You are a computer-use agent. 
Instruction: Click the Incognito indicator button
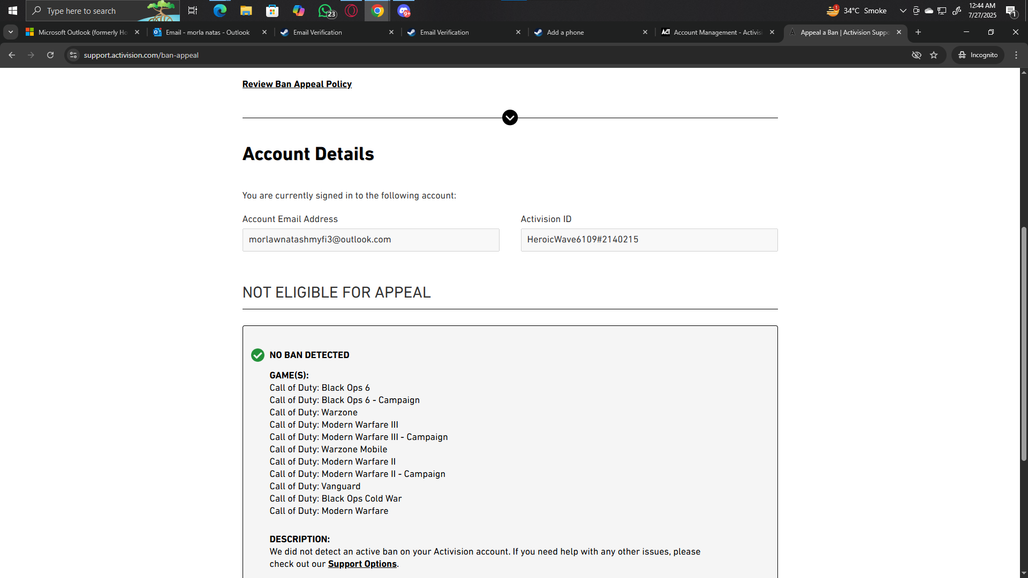coord(978,55)
